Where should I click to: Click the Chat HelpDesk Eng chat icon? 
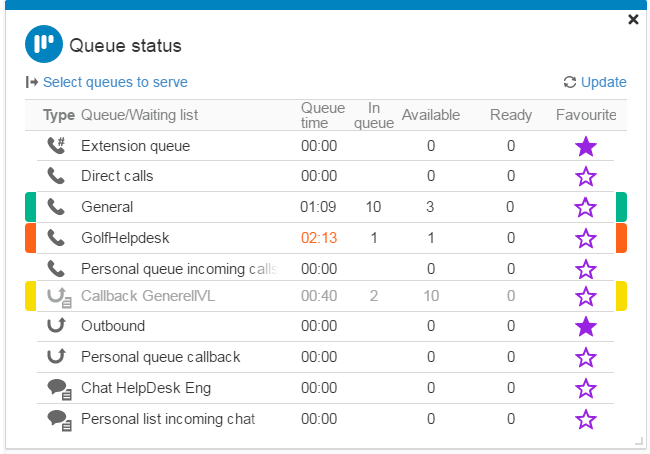point(58,388)
